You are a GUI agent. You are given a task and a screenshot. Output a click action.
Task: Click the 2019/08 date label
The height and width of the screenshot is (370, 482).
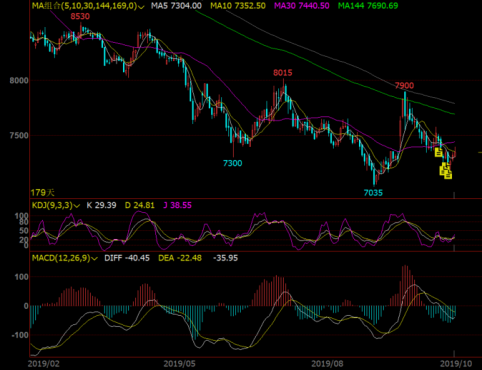(327, 364)
